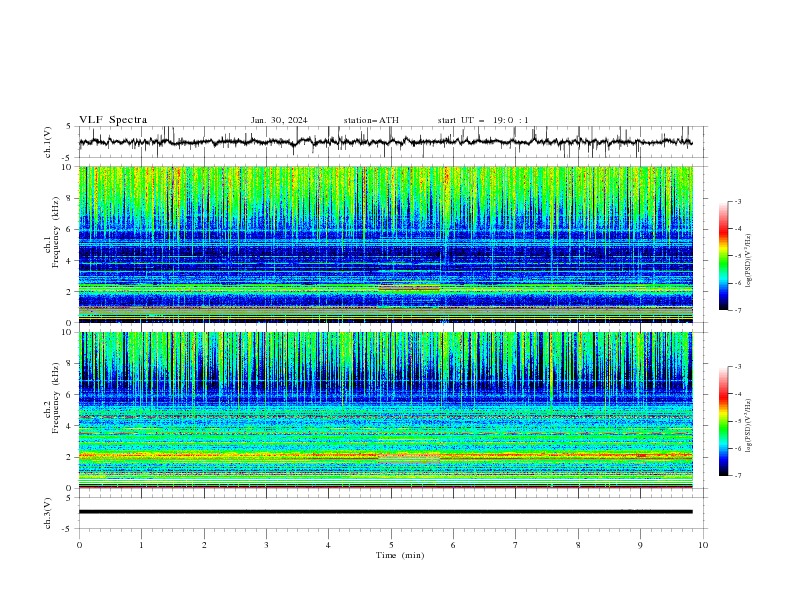Click time axis tick label "3"
This screenshot has height=612, width=792.
click(266, 545)
